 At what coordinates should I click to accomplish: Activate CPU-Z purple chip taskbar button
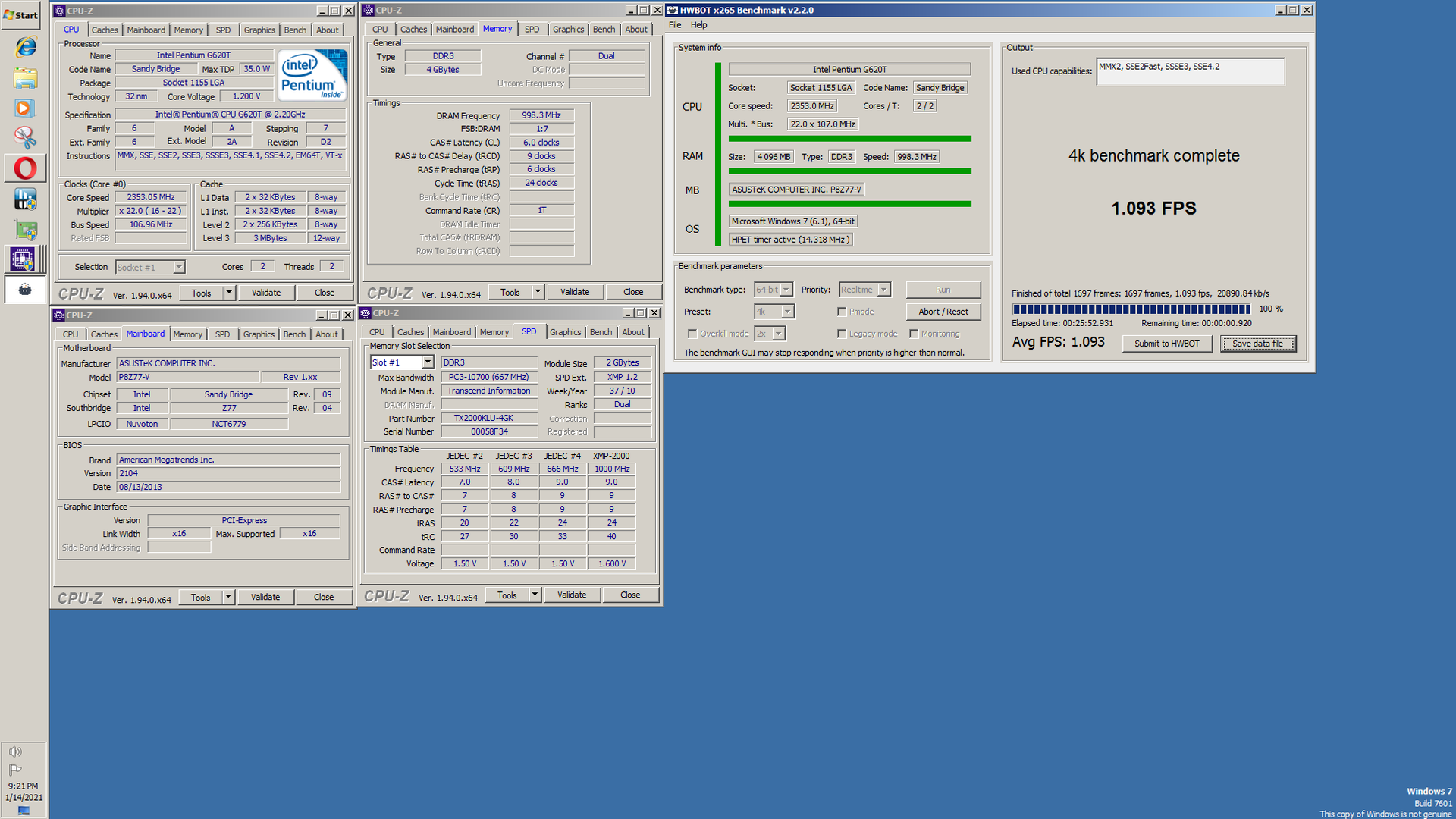click(24, 259)
